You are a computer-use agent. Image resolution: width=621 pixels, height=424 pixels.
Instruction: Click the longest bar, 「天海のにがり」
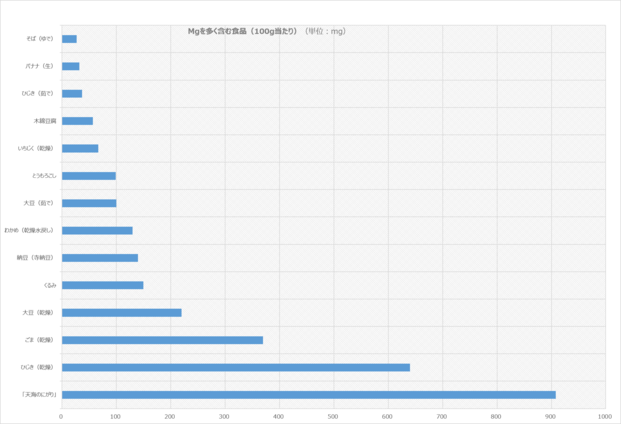(309, 395)
